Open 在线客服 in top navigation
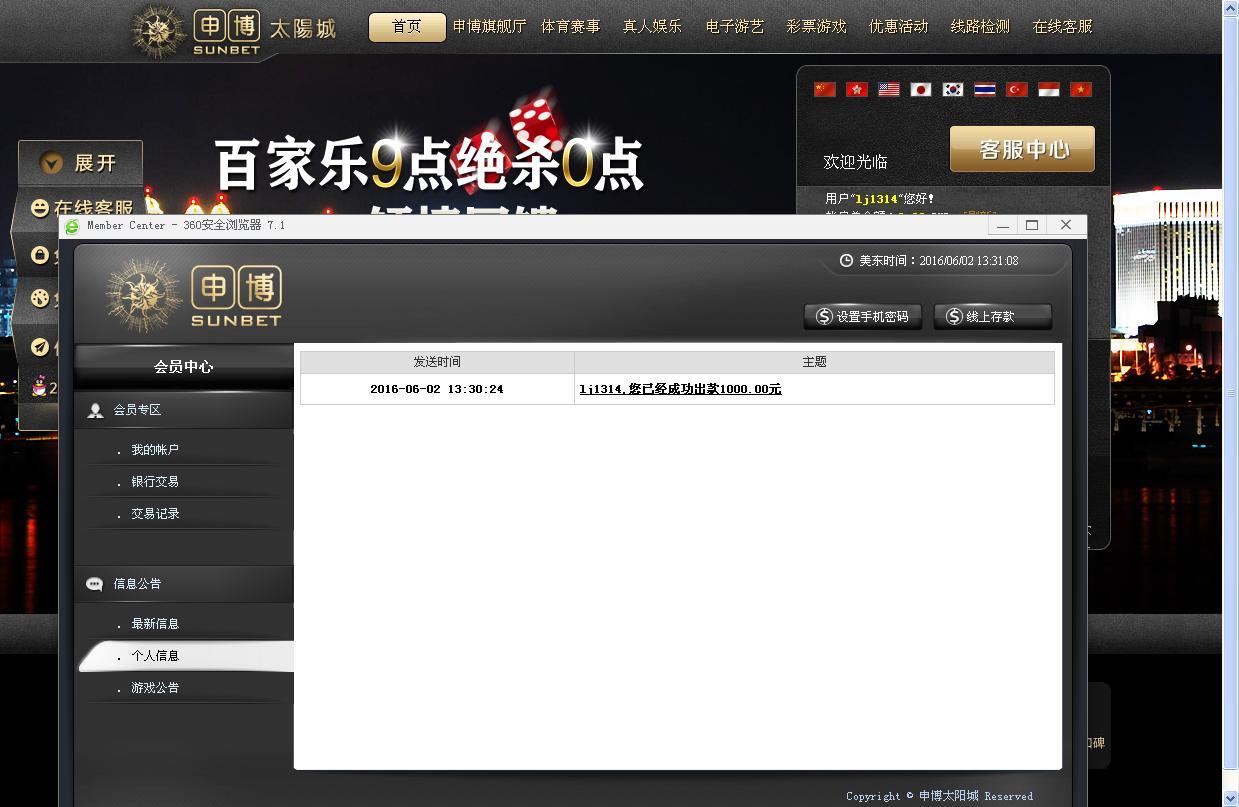Viewport: 1239px width, 807px height. pos(1062,27)
